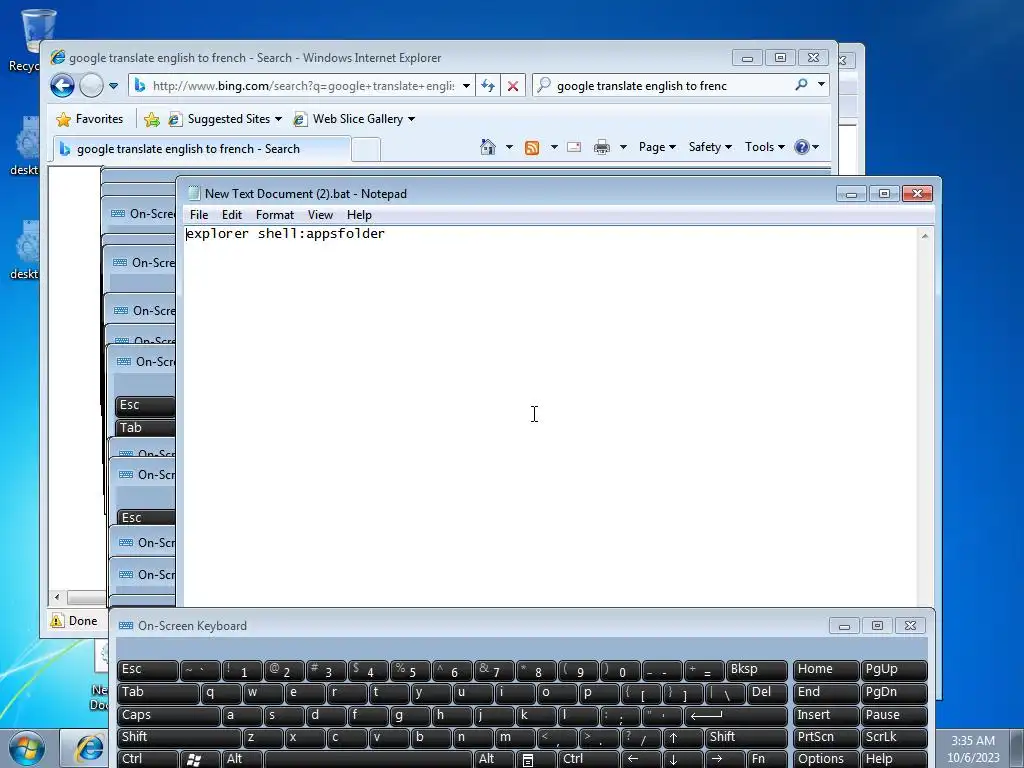This screenshot has height=768, width=1024.
Task: Toggle left Ctrl key on On-Screen Keyboard
Action: (x=148, y=760)
